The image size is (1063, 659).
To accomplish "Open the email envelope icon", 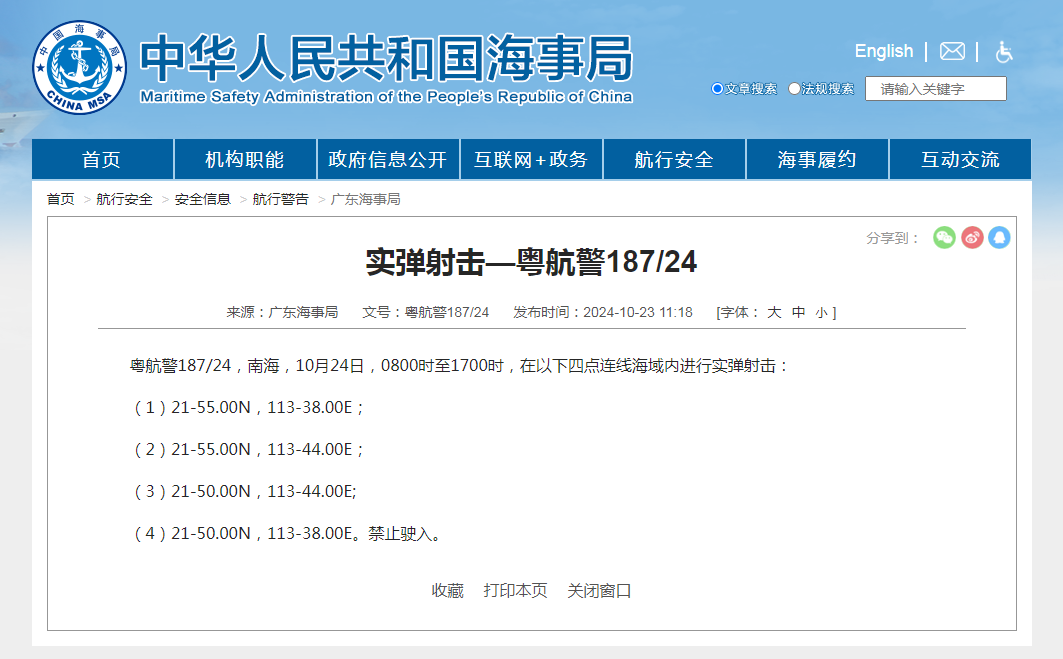I will [x=952, y=51].
